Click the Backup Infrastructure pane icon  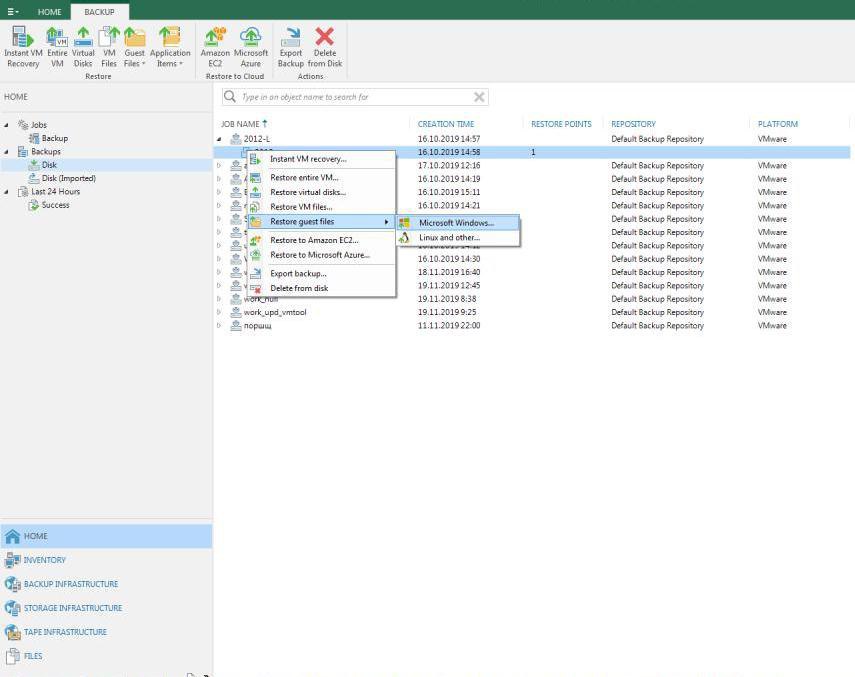[12, 584]
